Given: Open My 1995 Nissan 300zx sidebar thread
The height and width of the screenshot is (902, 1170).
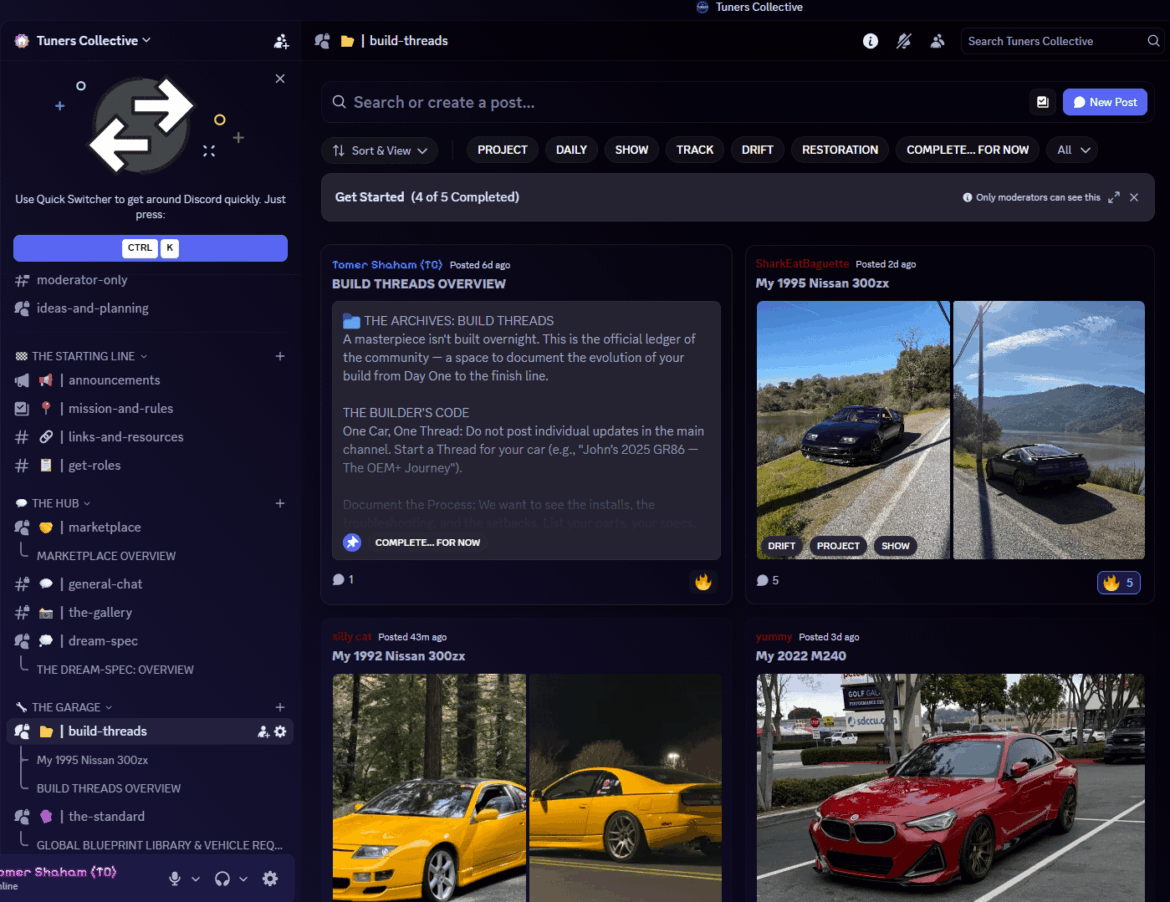Looking at the screenshot, I should click(x=93, y=760).
